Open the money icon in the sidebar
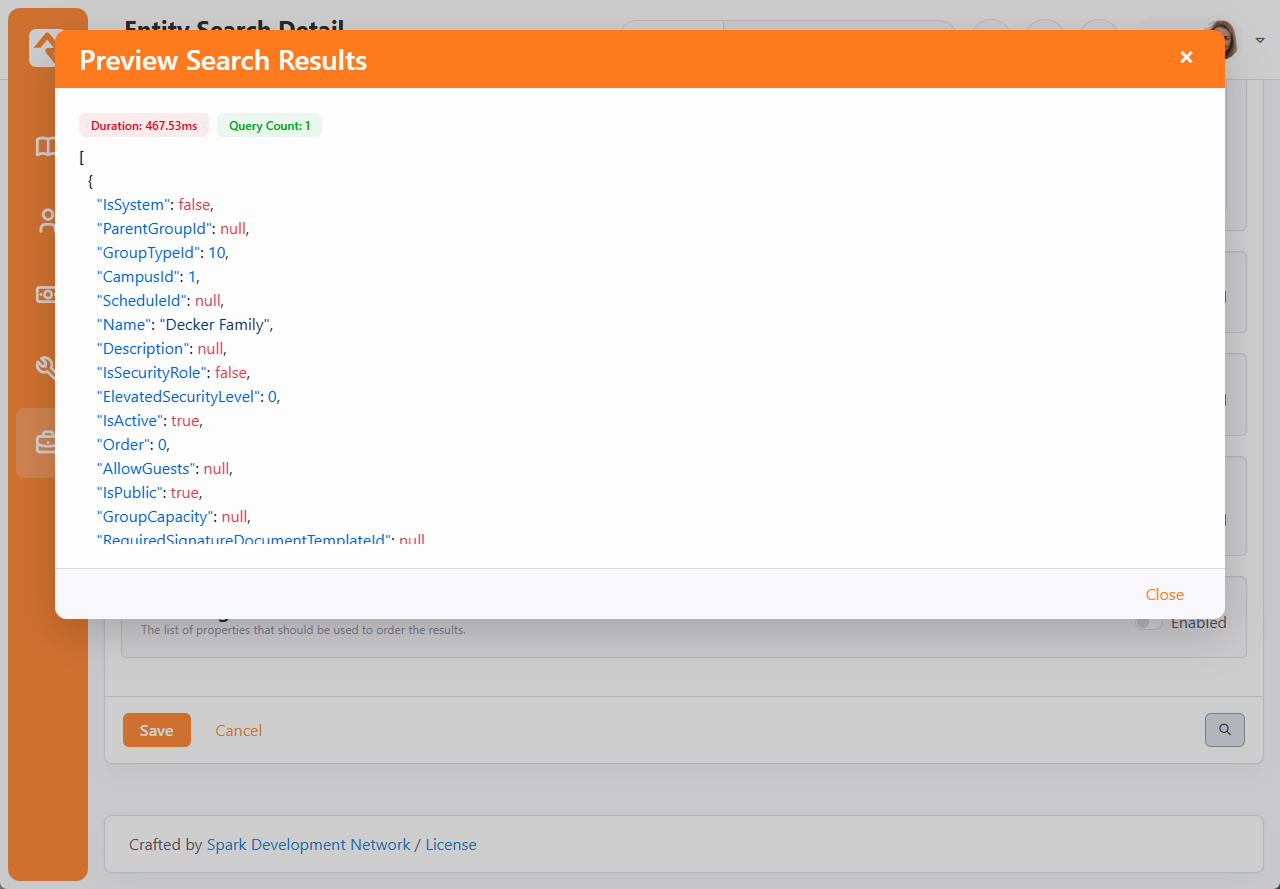The image size is (1280, 889). pyautogui.click(x=46, y=294)
